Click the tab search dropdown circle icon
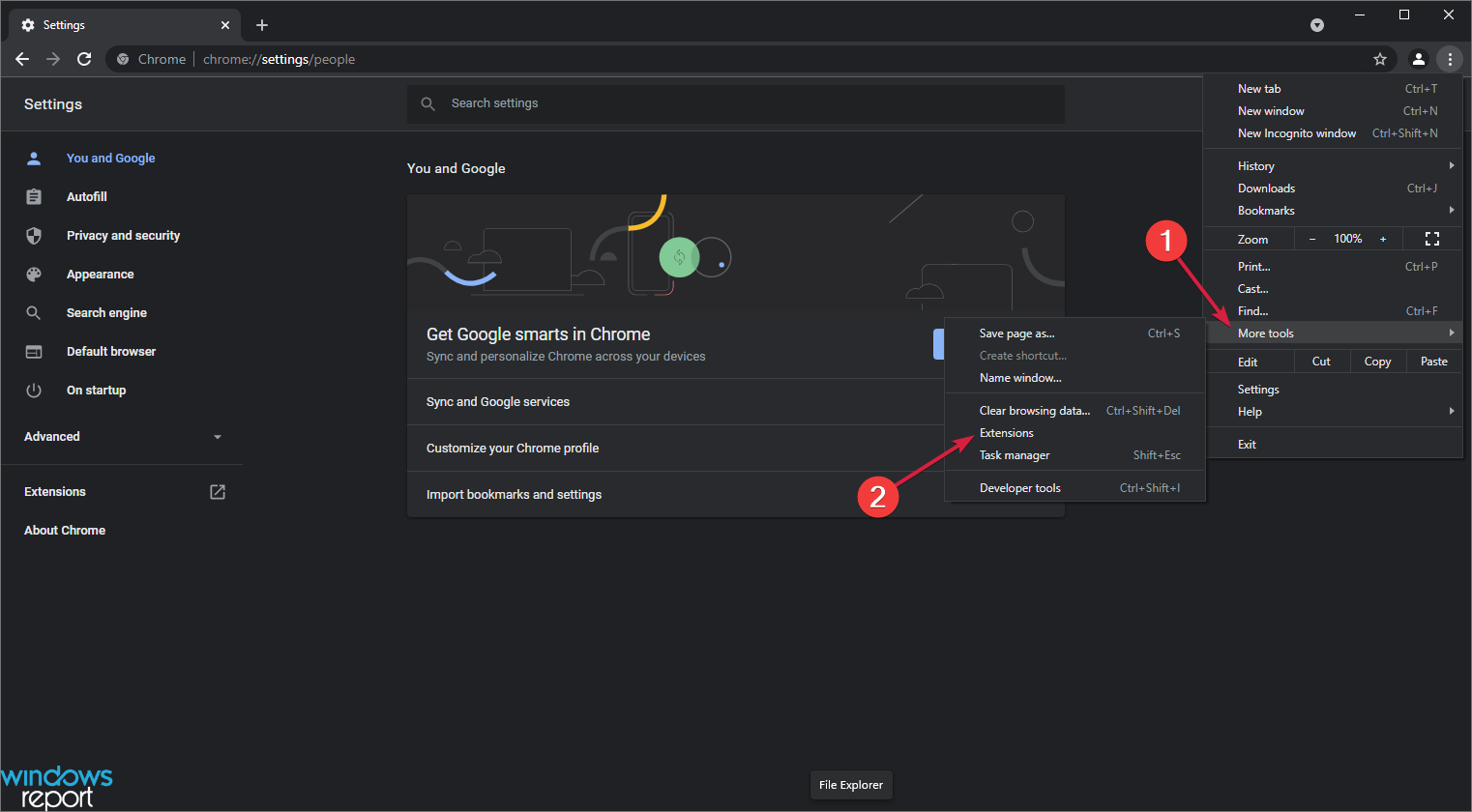The width and height of the screenshot is (1472, 812). 1317,25
